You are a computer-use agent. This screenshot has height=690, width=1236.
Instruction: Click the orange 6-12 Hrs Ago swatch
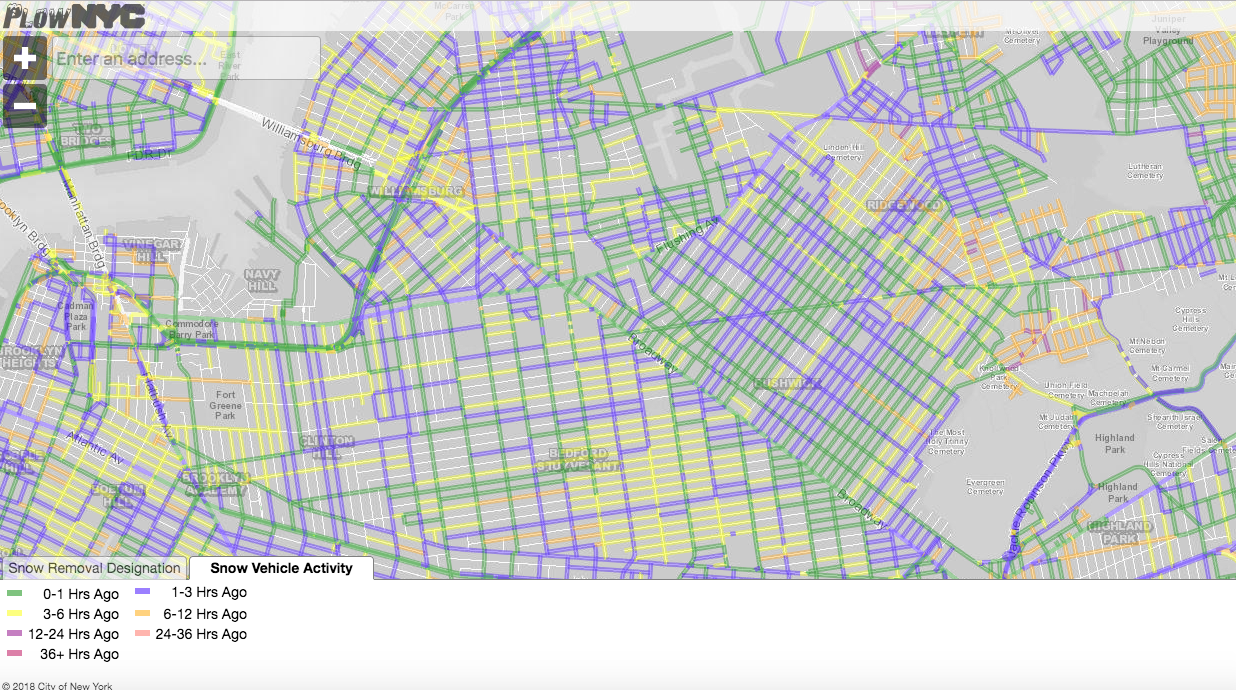click(142, 614)
